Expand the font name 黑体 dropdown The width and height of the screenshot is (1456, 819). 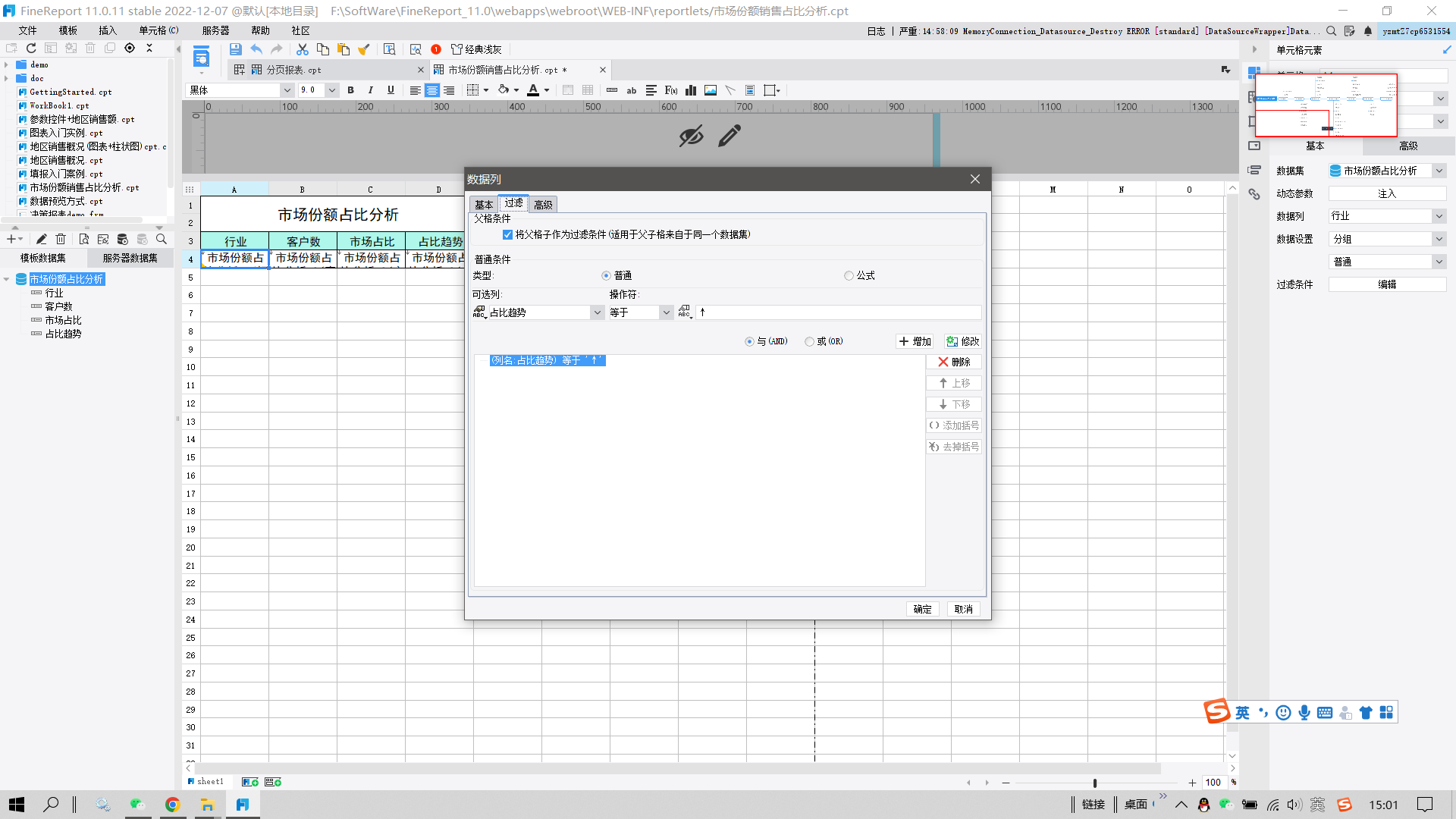[x=287, y=90]
